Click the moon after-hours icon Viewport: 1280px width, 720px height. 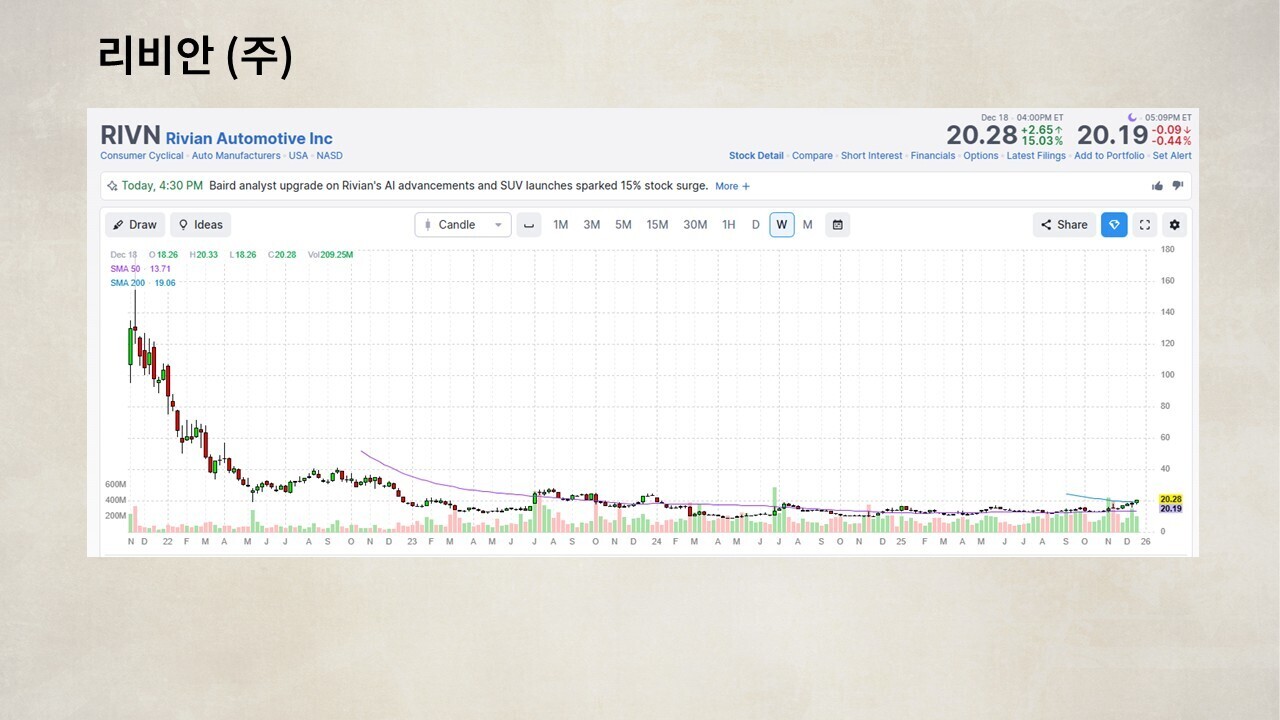coord(1132,117)
